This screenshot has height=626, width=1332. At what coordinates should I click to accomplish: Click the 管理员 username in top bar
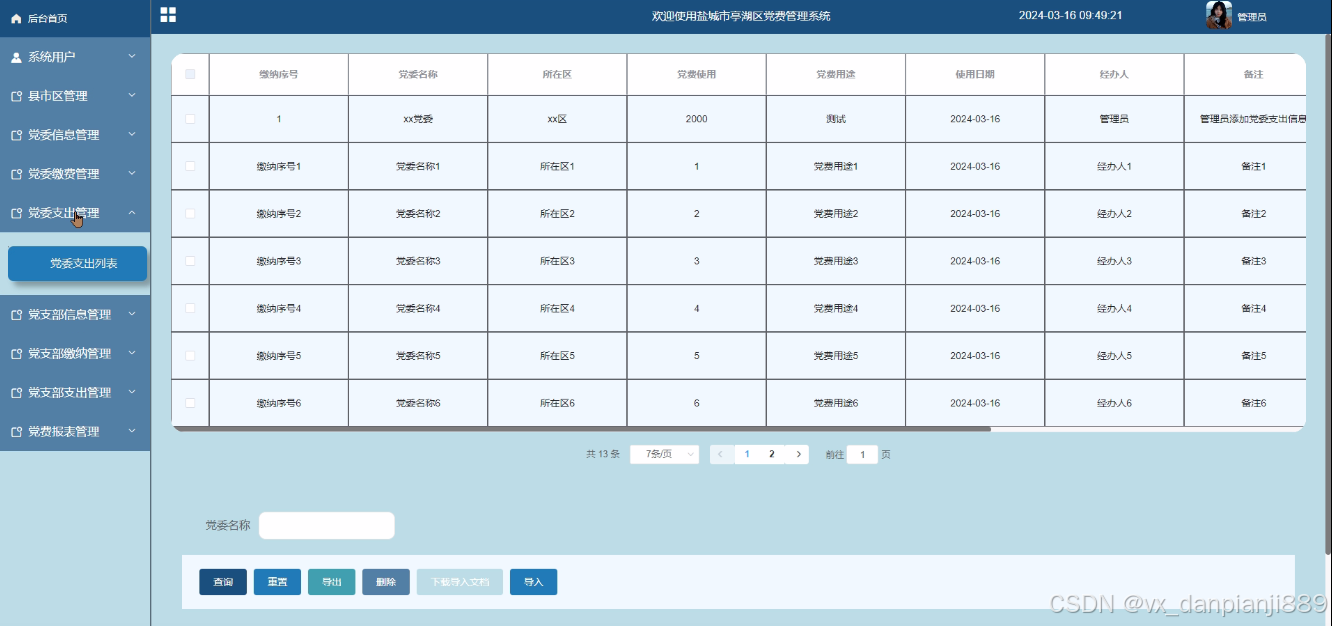[x=1252, y=17]
